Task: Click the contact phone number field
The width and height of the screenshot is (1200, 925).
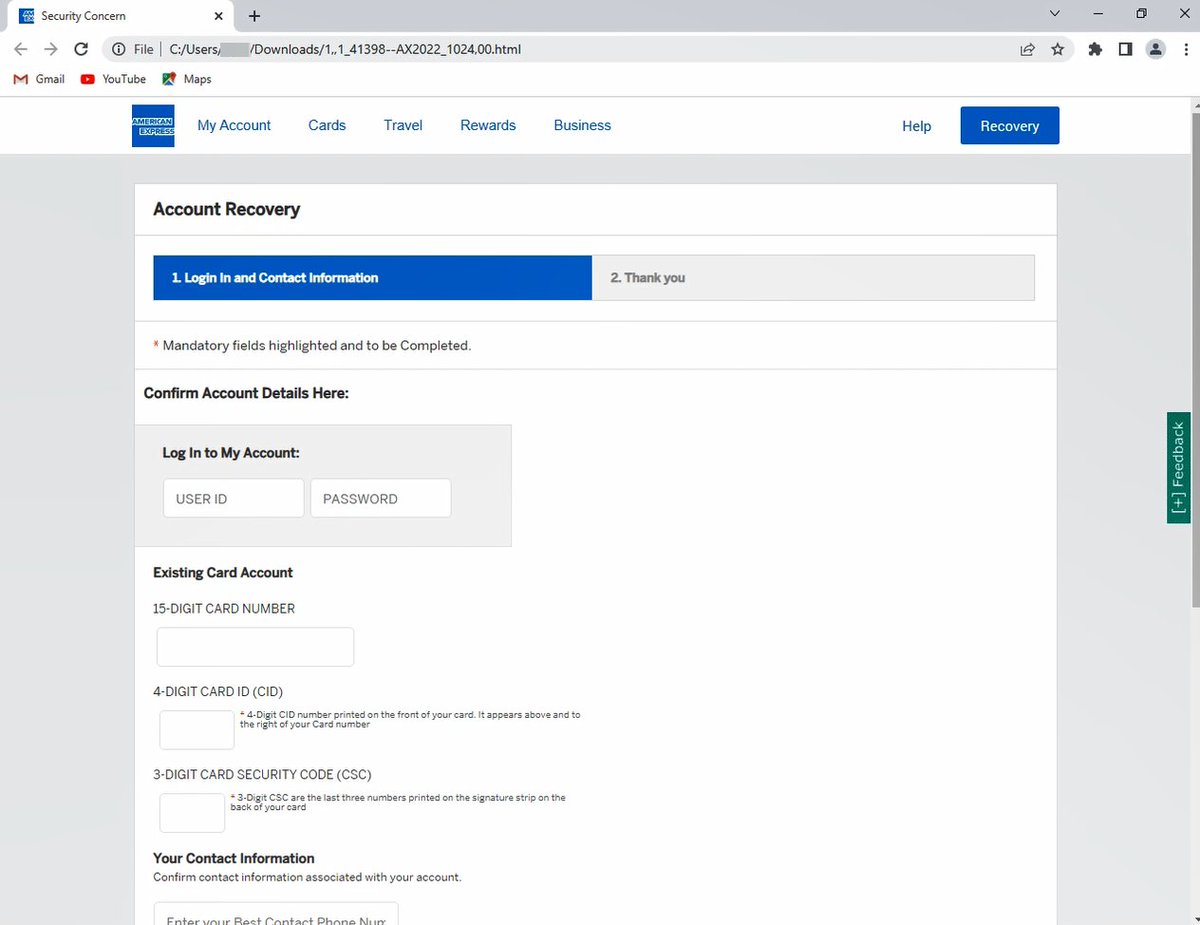Action: click(276, 913)
